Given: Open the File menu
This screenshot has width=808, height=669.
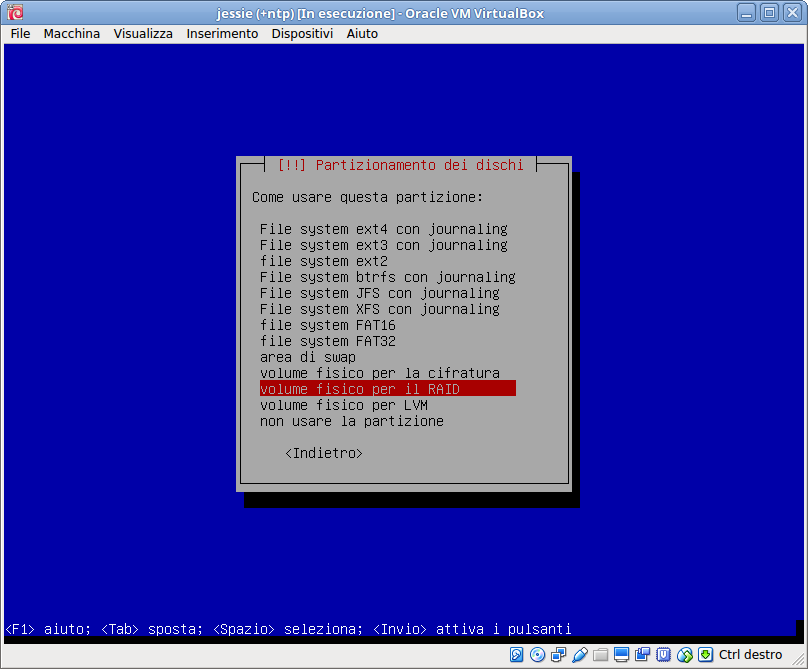Looking at the screenshot, I should (x=20, y=34).
